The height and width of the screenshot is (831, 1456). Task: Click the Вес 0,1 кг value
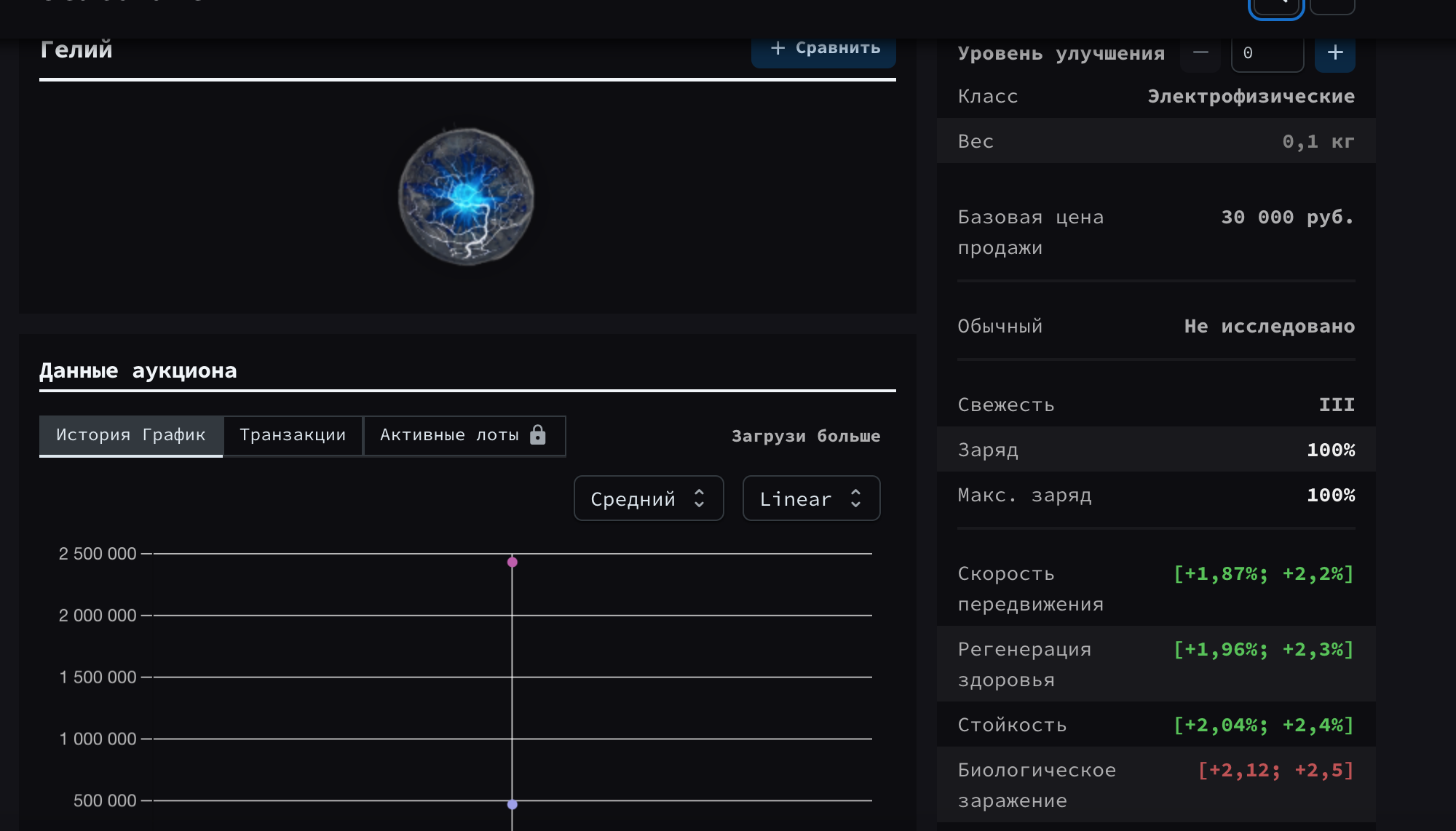[x=1318, y=141]
